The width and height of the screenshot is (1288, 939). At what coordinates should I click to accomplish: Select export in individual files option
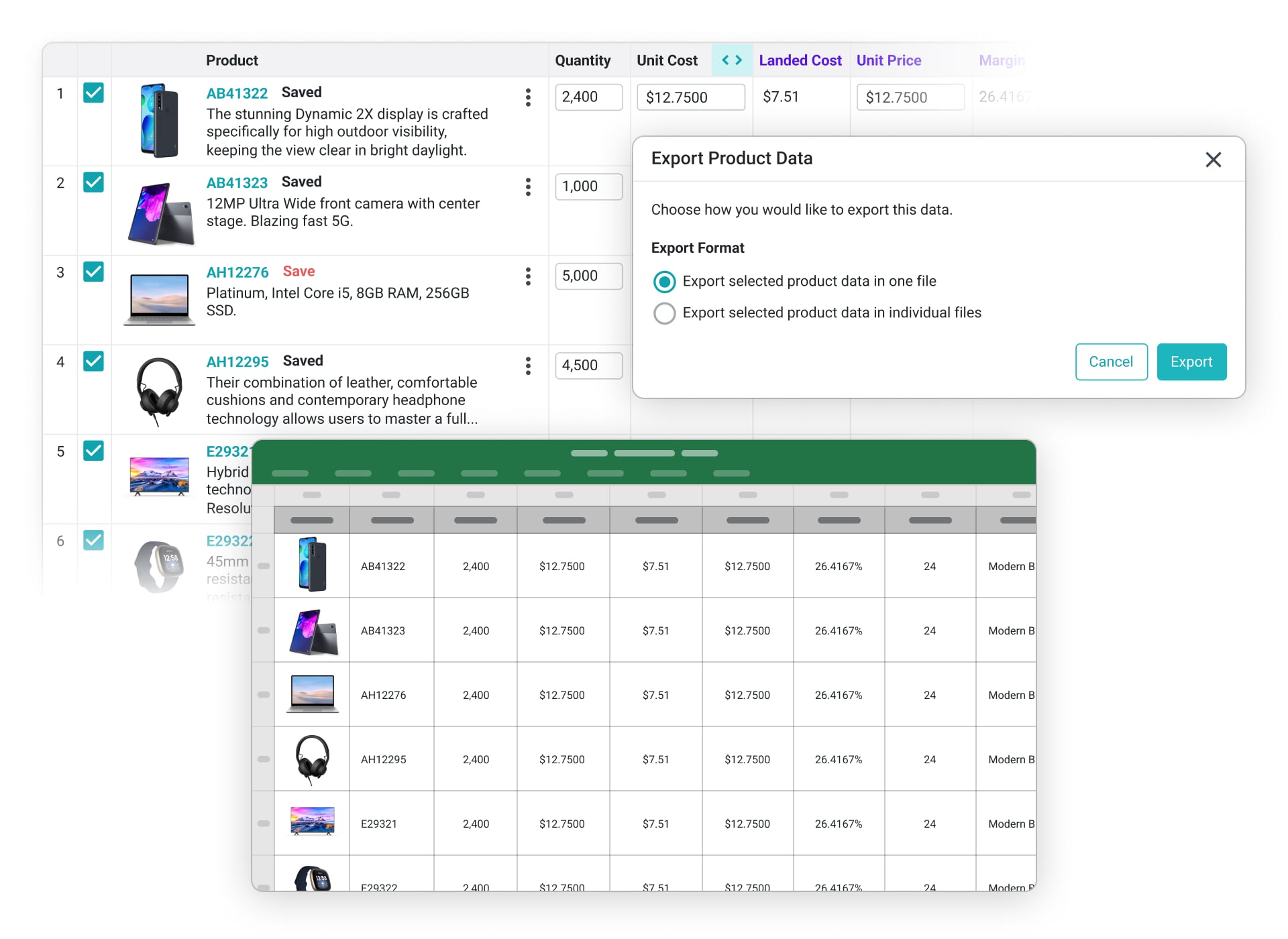pos(664,313)
